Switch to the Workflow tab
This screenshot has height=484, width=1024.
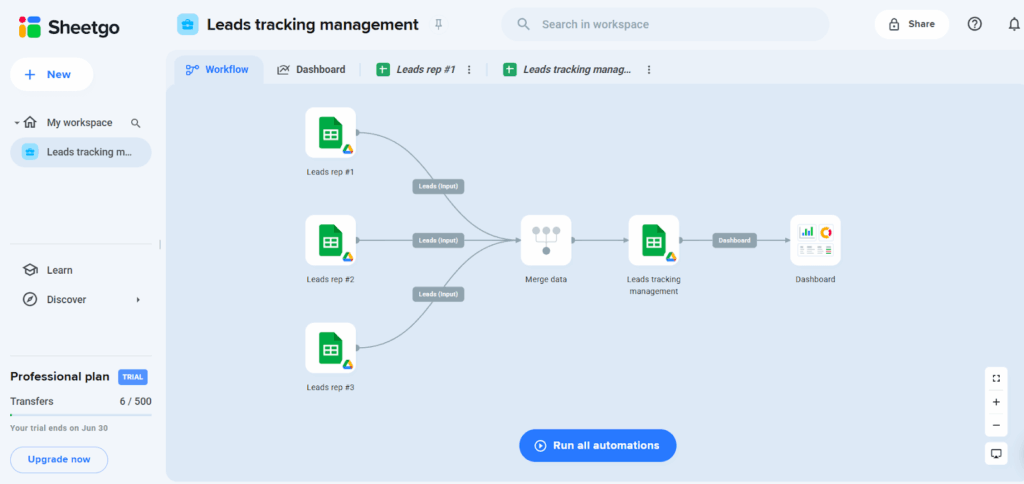[217, 69]
